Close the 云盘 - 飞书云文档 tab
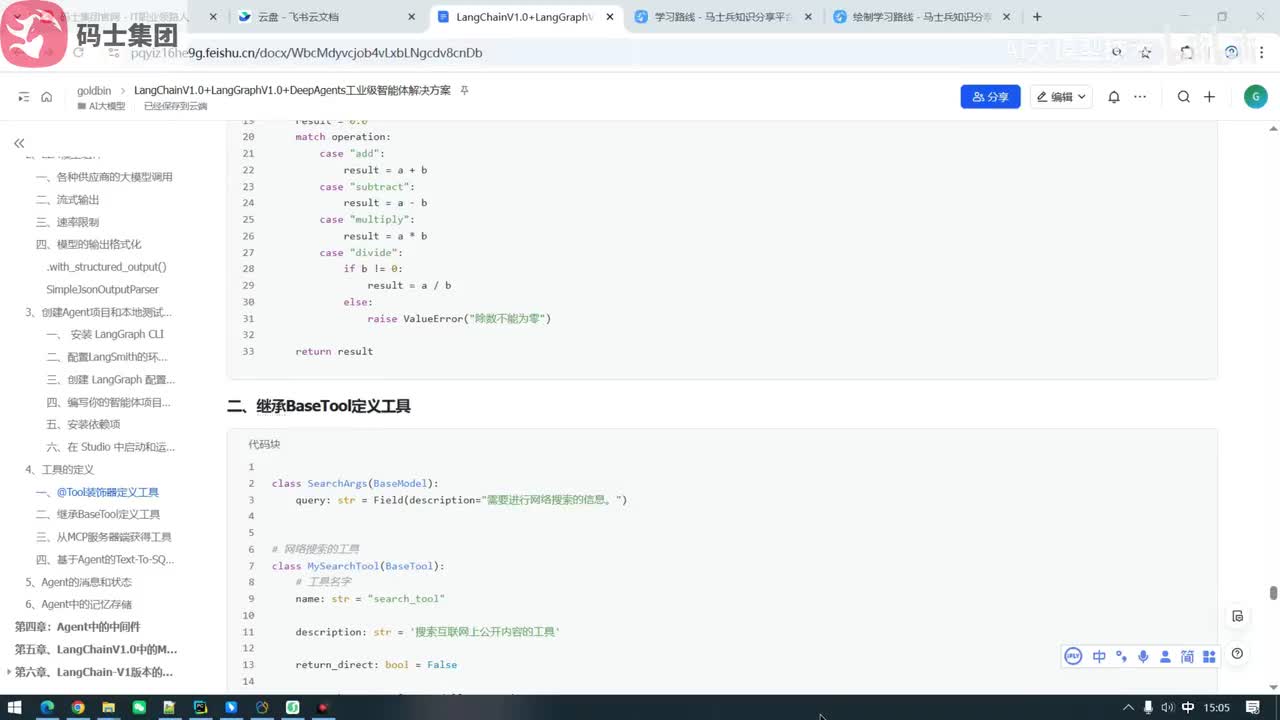 412,17
